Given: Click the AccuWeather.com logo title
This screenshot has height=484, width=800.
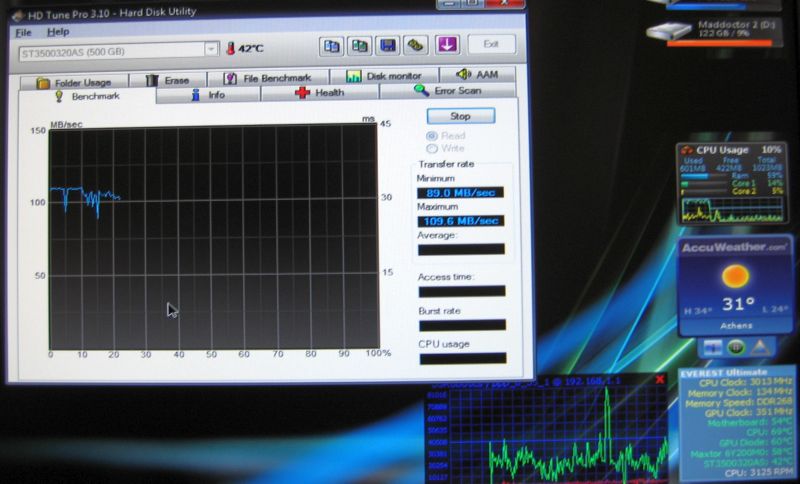Looking at the screenshot, I should pyautogui.click(x=733, y=248).
